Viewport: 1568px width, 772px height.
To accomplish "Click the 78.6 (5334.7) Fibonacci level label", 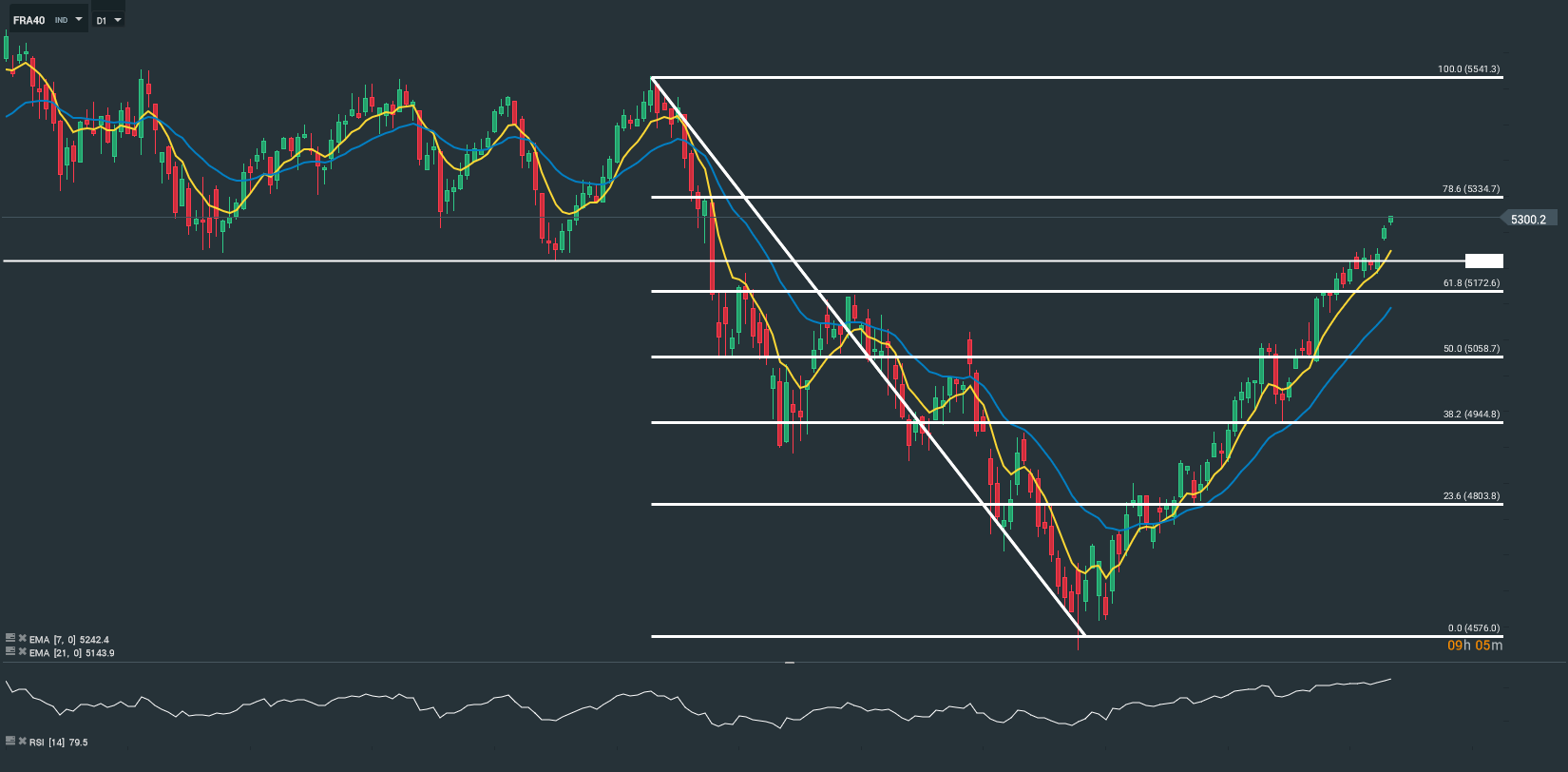I will tap(1470, 189).
